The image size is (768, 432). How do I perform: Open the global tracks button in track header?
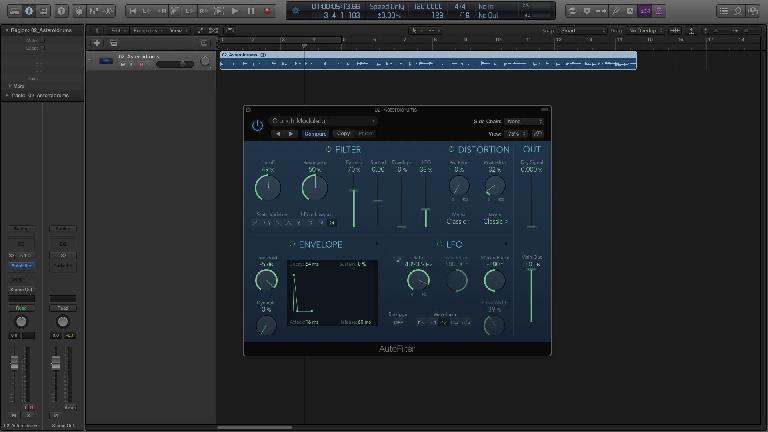pos(204,43)
